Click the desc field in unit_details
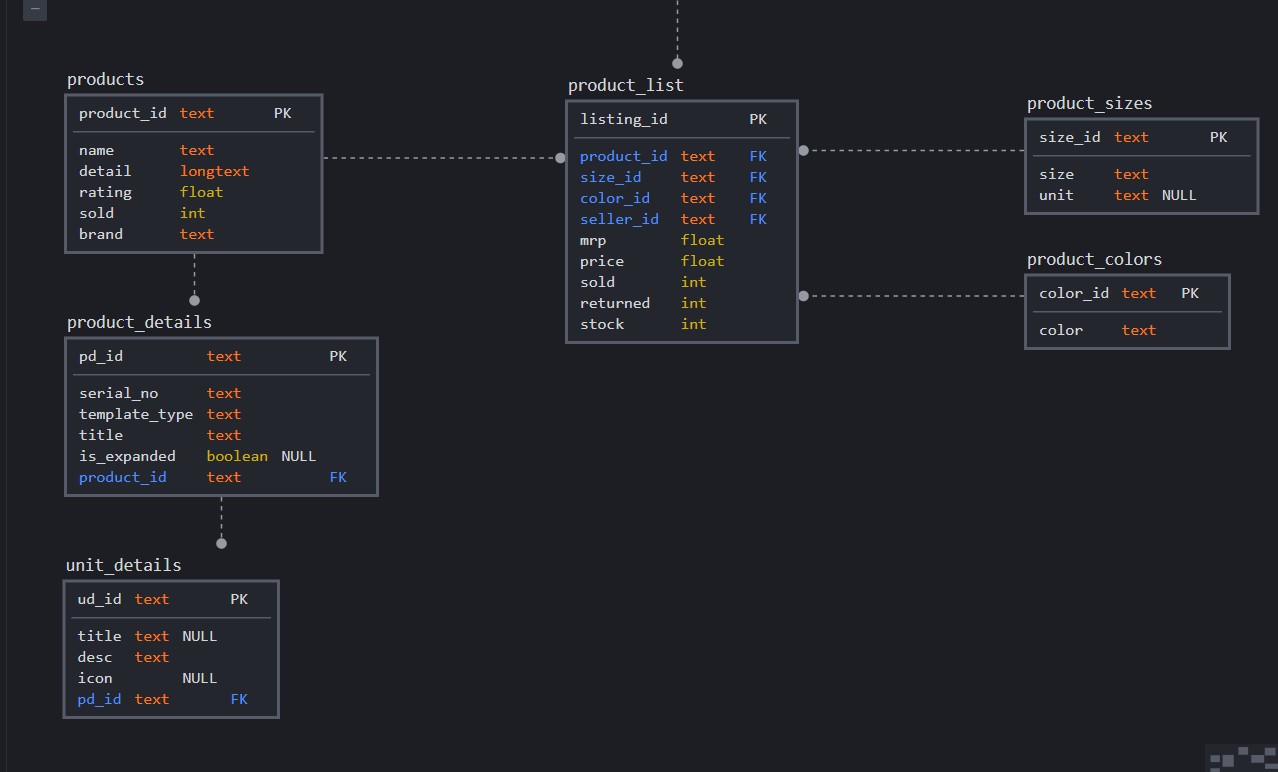Image resolution: width=1278 pixels, height=772 pixels. point(96,657)
